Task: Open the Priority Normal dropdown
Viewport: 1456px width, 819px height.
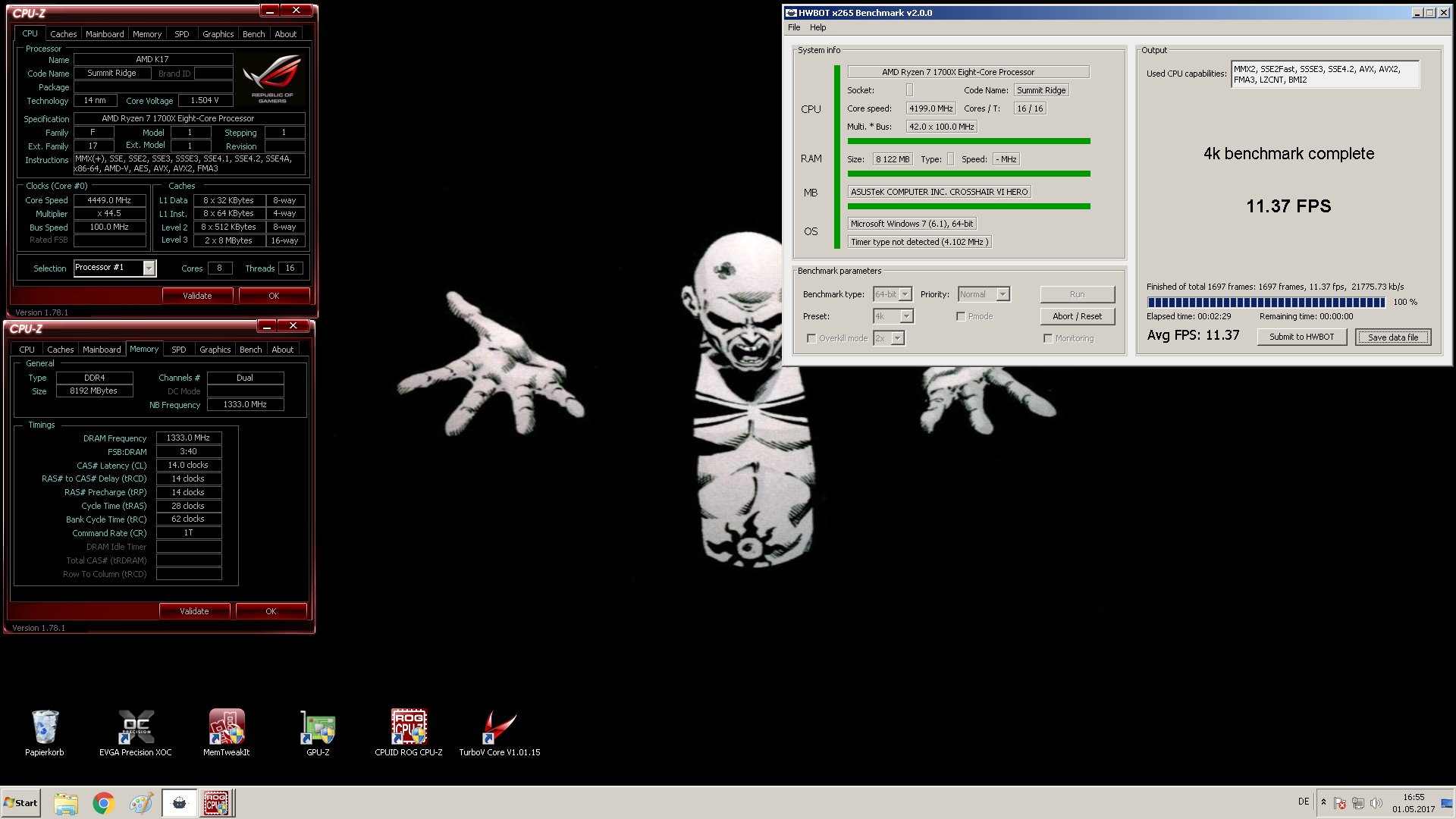Action: (x=984, y=294)
